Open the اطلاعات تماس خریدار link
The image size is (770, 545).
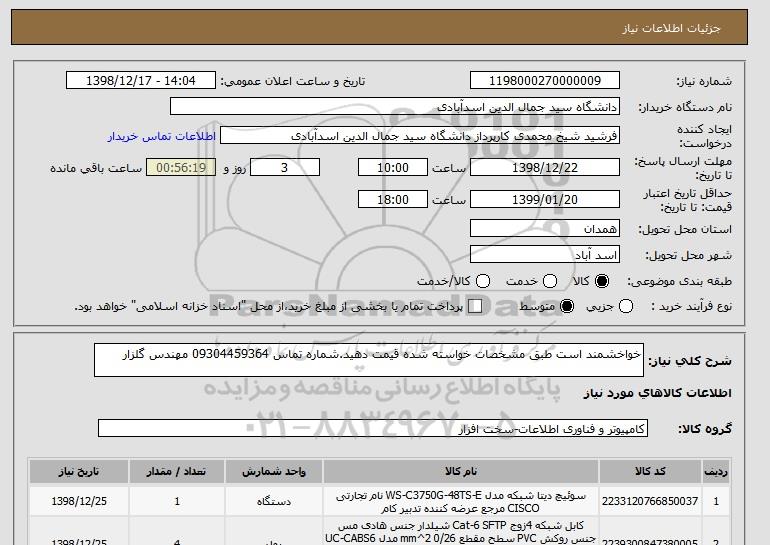tap(162, 136)
